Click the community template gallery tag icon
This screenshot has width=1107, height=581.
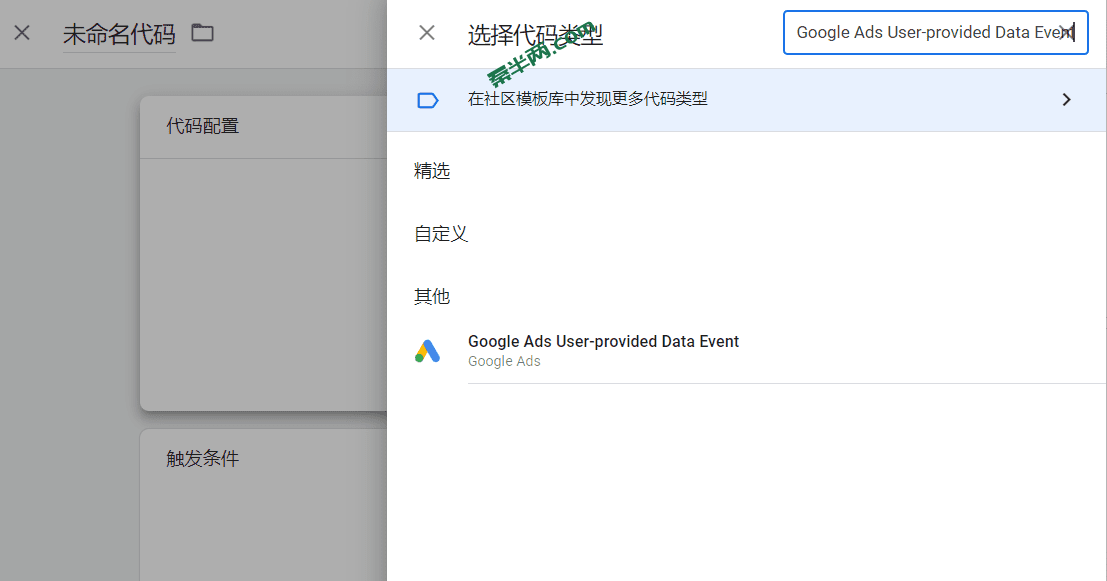tap(428, 100)
